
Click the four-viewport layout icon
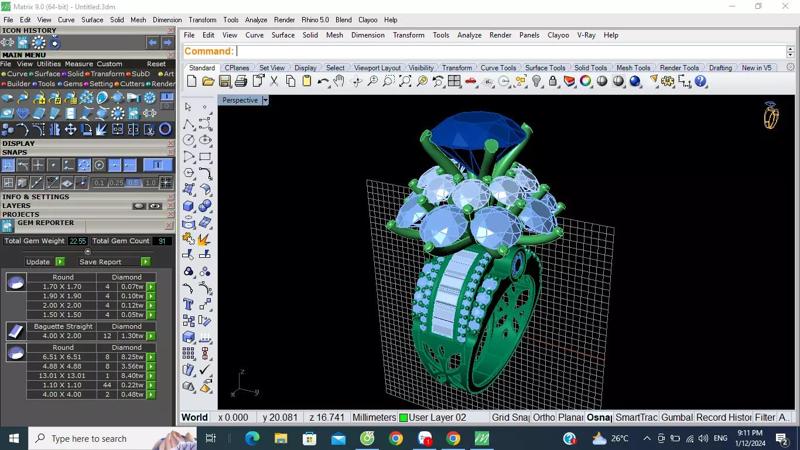point(454,81)
